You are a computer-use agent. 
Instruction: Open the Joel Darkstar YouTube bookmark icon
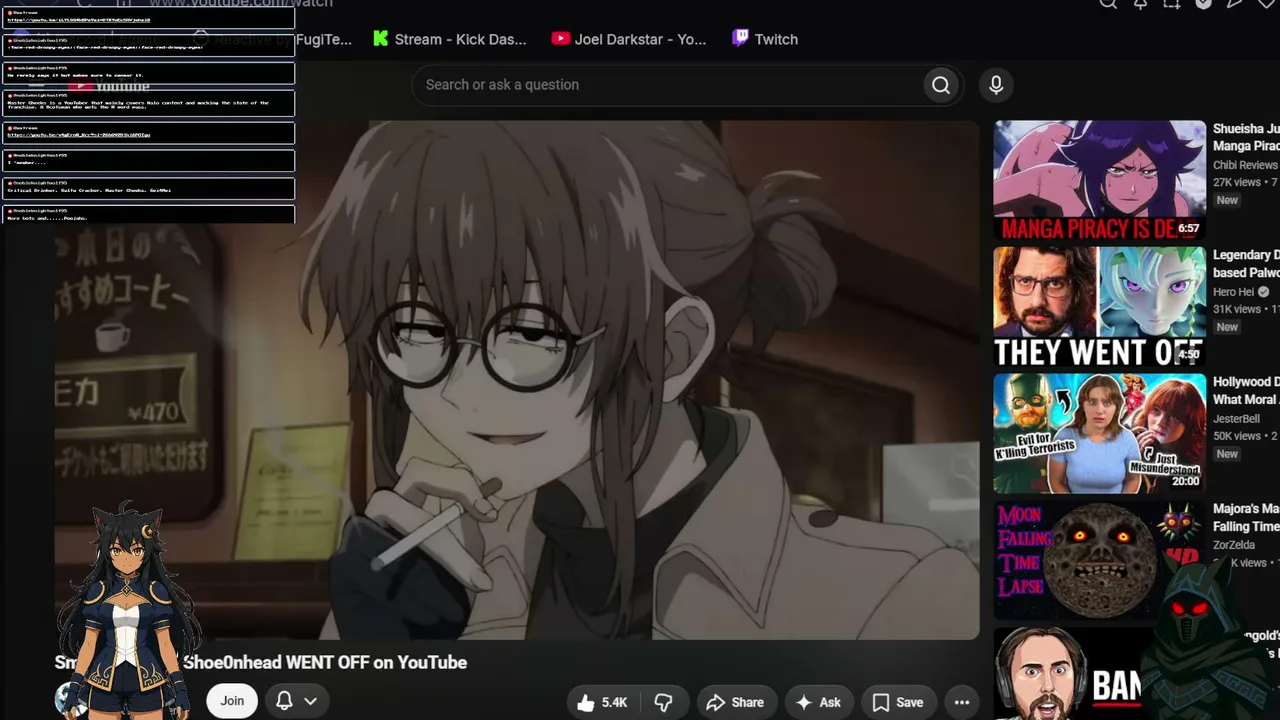point(560,39)
